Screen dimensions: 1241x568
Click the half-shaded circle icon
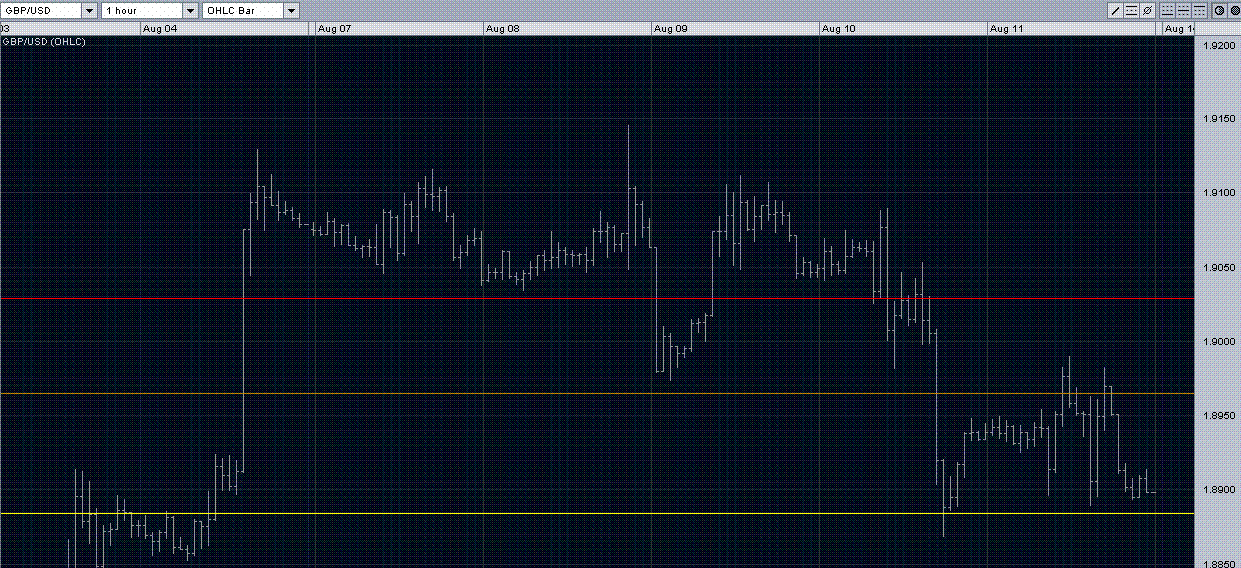1219,10
